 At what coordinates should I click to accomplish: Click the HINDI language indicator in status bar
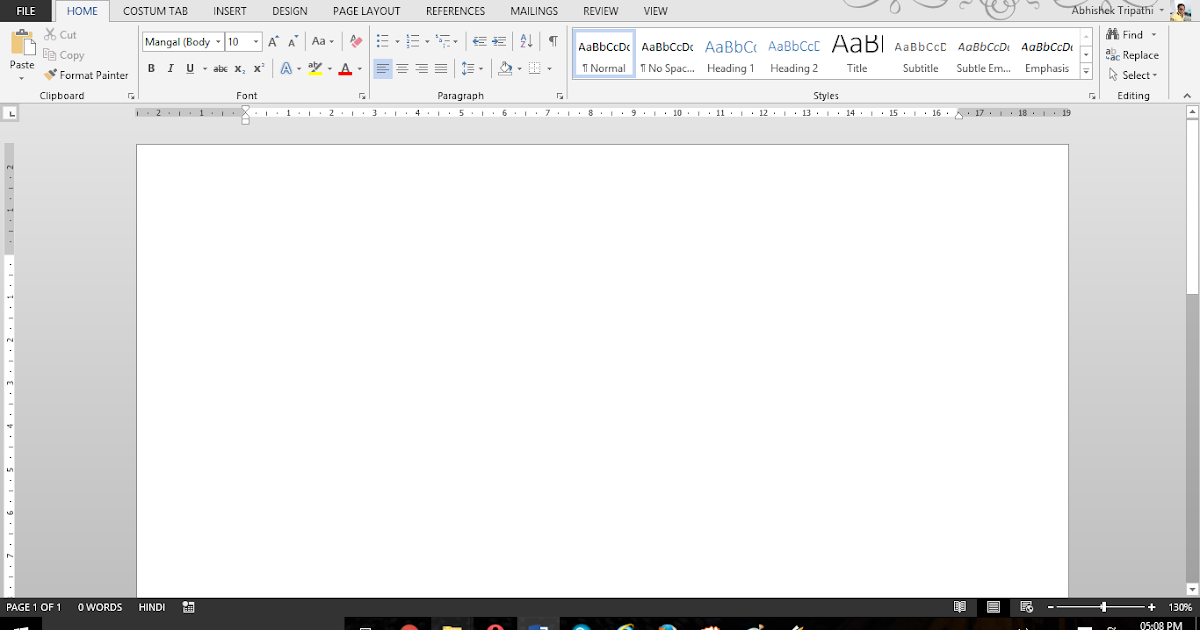click(151, 606)
